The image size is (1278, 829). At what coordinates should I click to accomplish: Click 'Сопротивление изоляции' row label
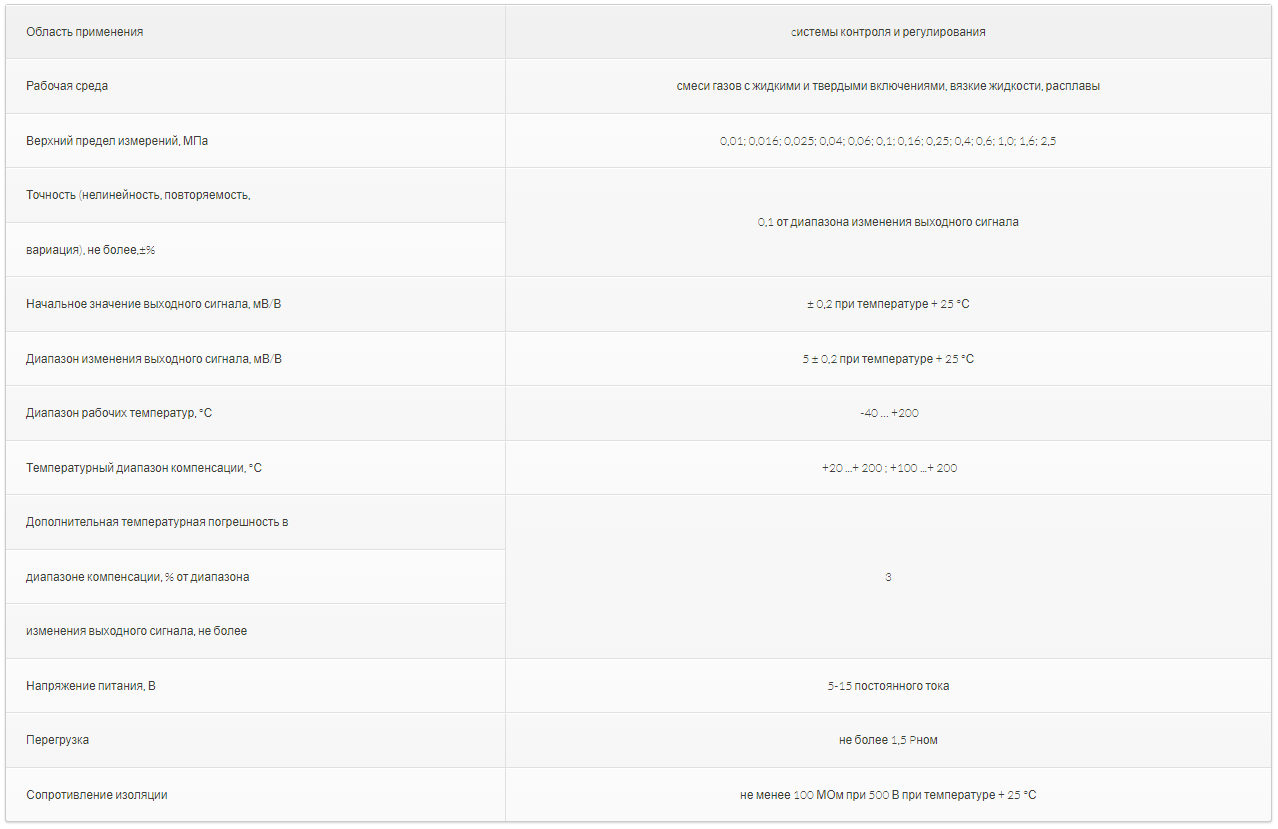pos(97,795)
